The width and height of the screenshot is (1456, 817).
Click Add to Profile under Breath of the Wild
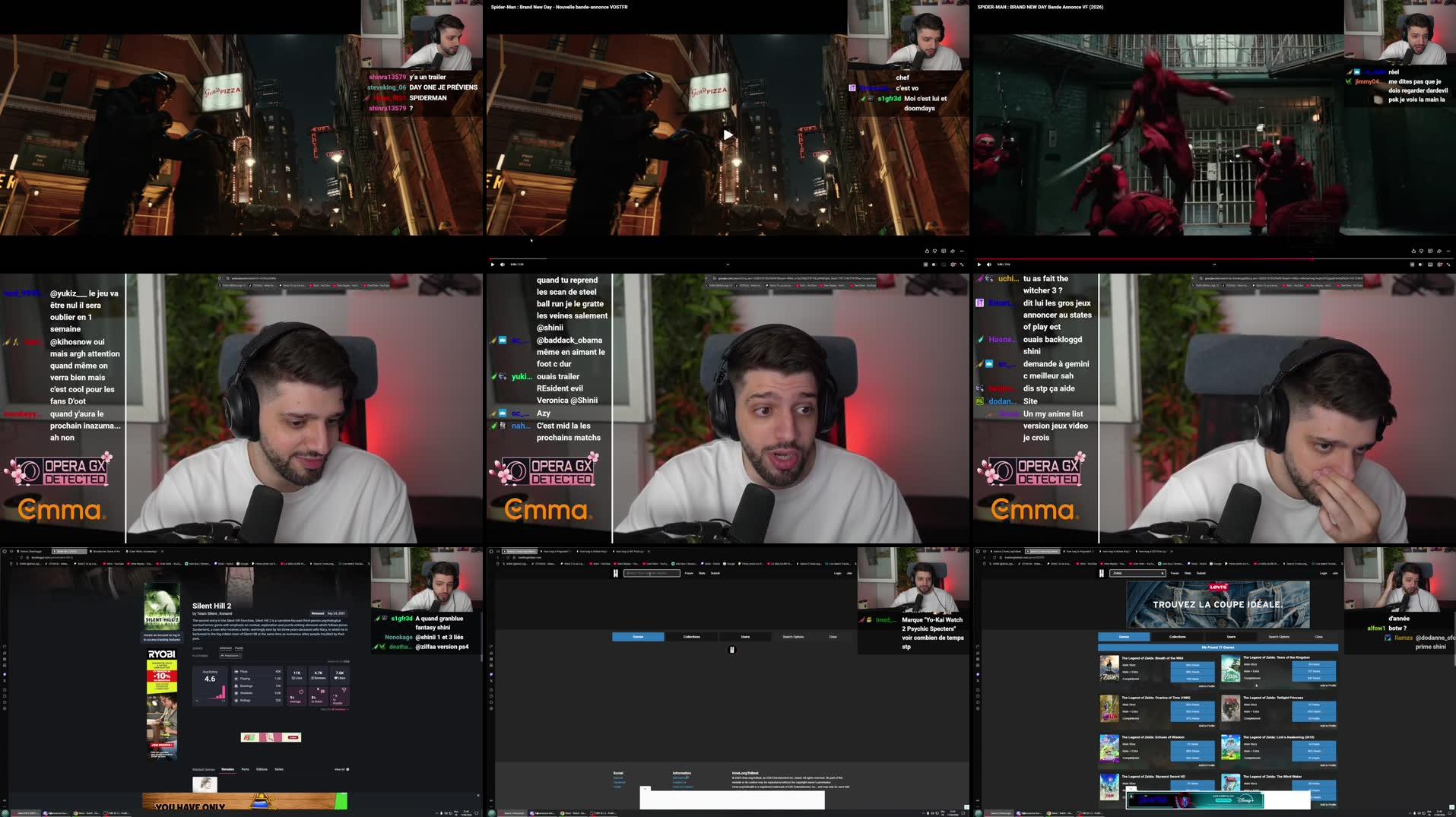pos(1207,686)
